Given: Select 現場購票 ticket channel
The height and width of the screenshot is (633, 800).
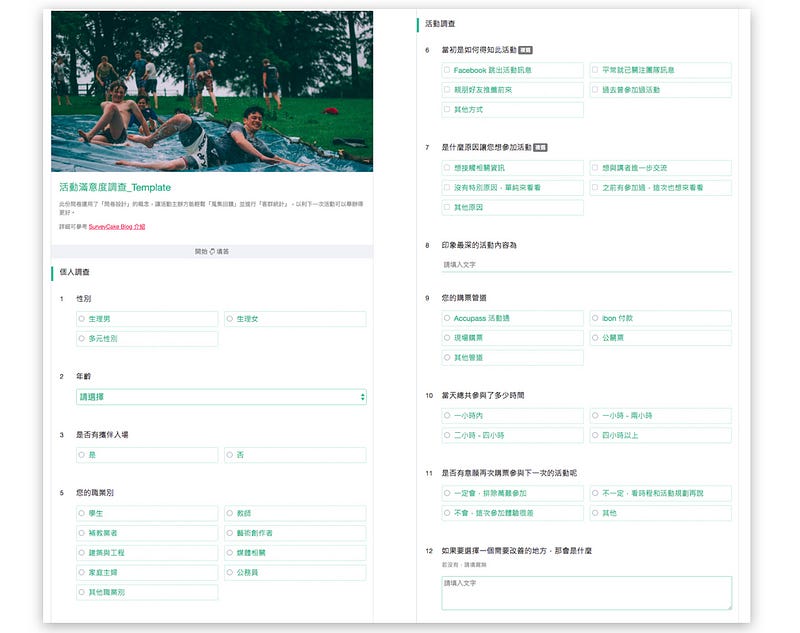Looking at the screenshot, I should [512, 338].
